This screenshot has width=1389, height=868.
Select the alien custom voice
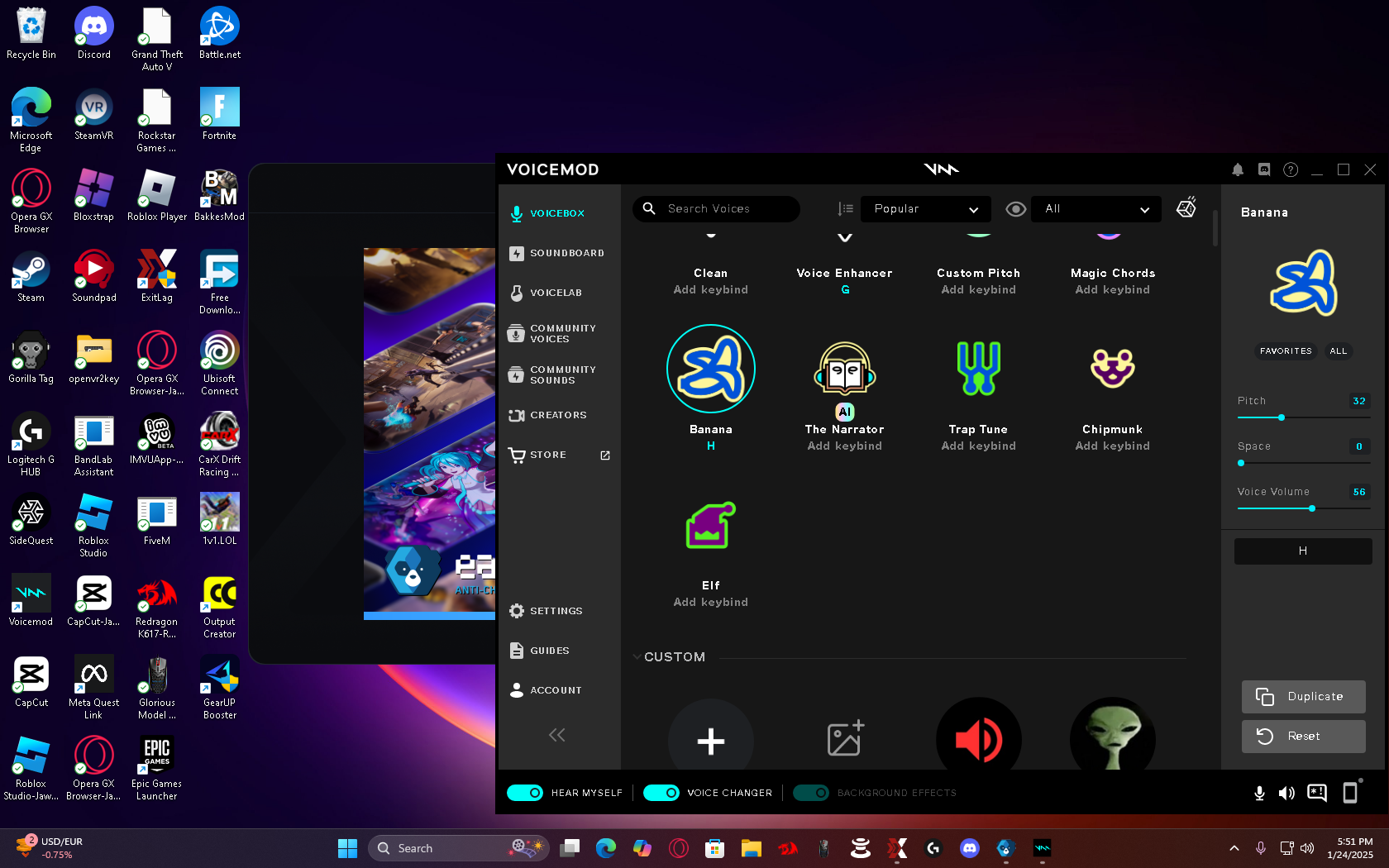(1112, 736)
